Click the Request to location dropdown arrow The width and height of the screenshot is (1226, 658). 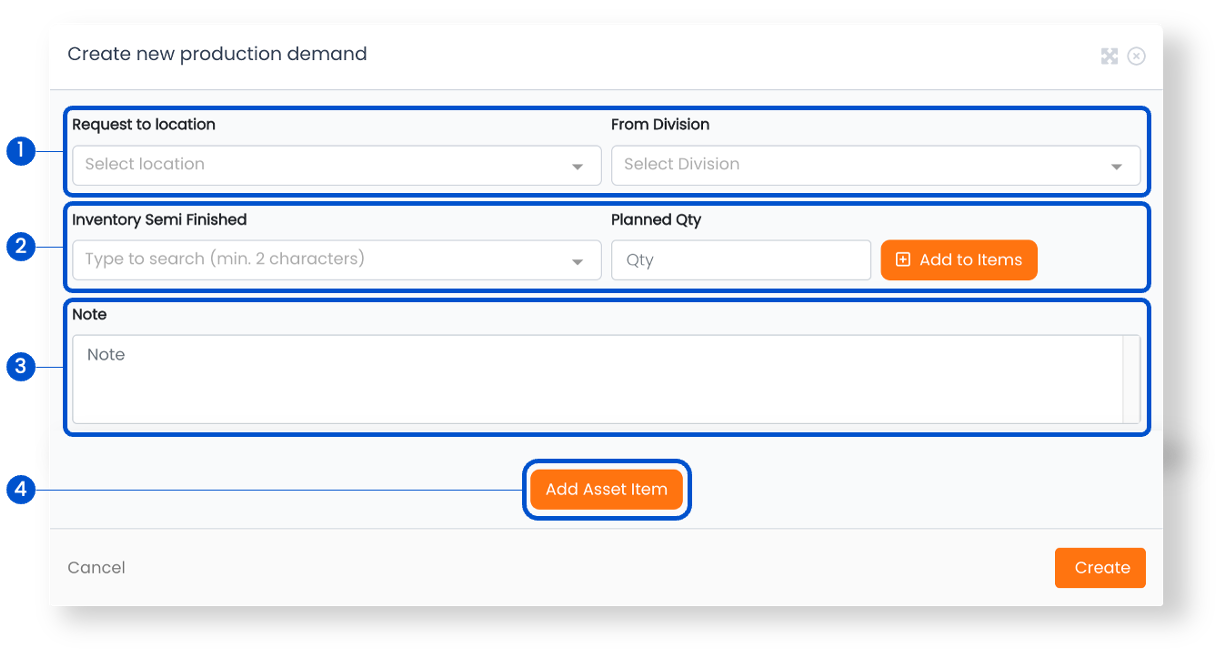point(577,166)
